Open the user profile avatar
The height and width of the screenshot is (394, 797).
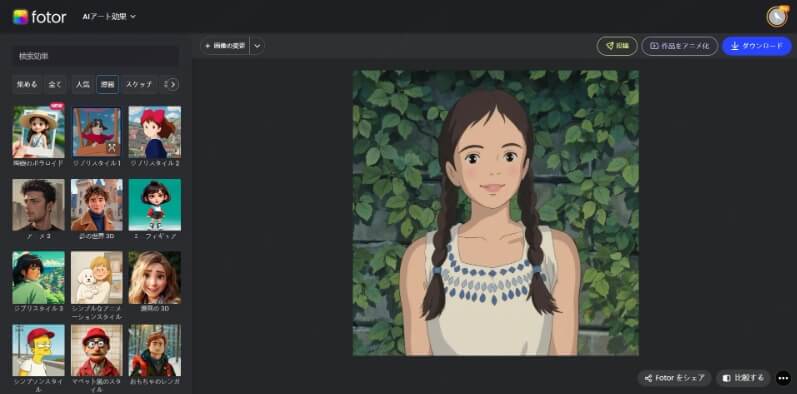[x=777, y=17]
